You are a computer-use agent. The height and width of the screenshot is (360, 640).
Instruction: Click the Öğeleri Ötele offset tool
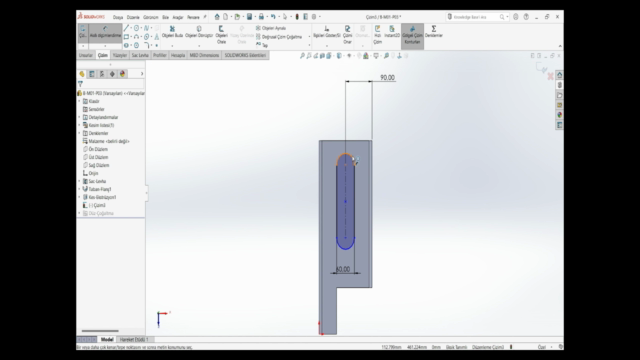coord(221,35)
